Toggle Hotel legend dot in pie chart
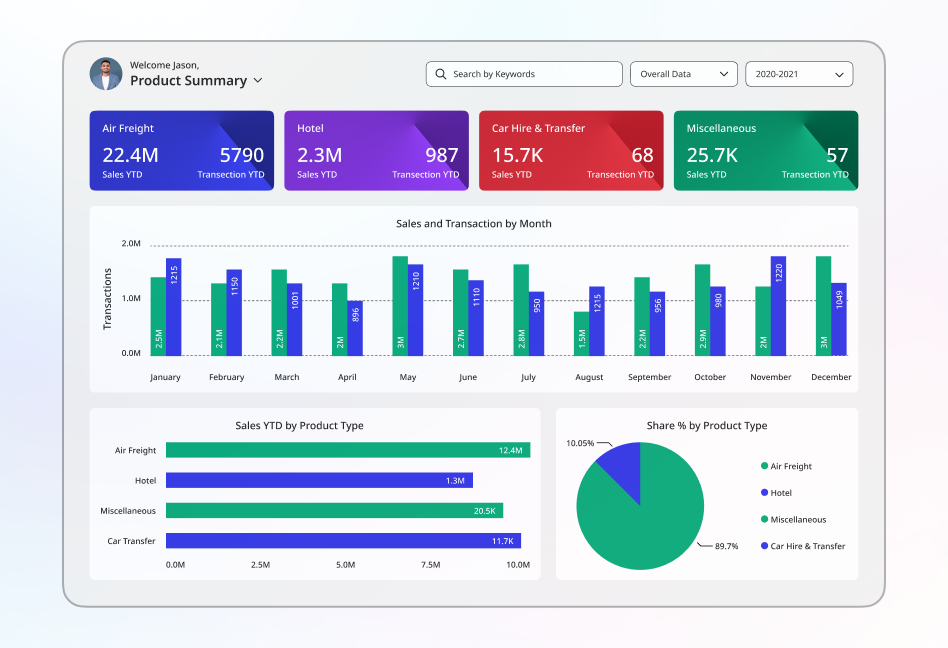 (764, 492)
